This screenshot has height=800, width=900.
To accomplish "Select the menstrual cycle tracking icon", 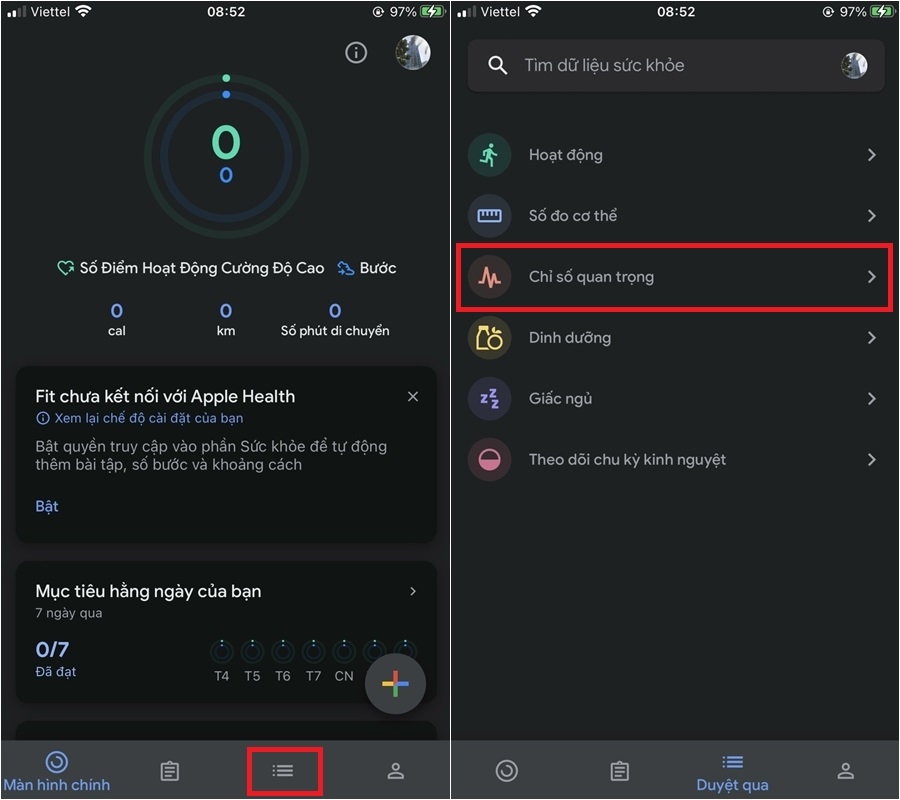I will pyautogui.click(x=489, y=459).
